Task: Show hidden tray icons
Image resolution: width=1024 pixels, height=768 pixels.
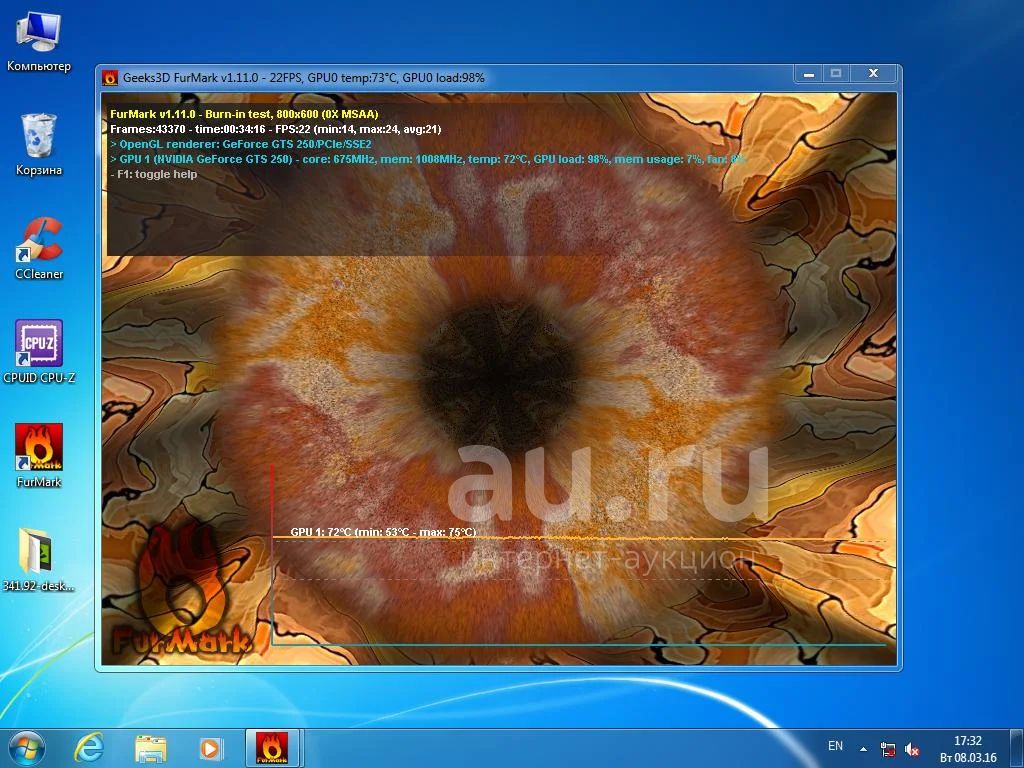Action: [x=863, y=749]
